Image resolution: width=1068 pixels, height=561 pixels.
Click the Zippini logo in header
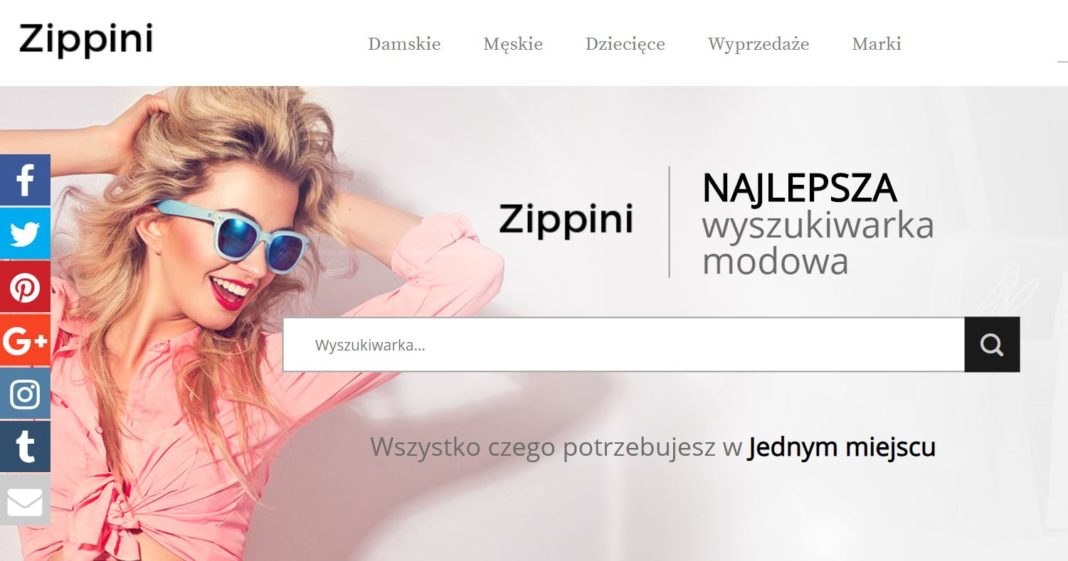pyautogui.click(x=86, y=39)
